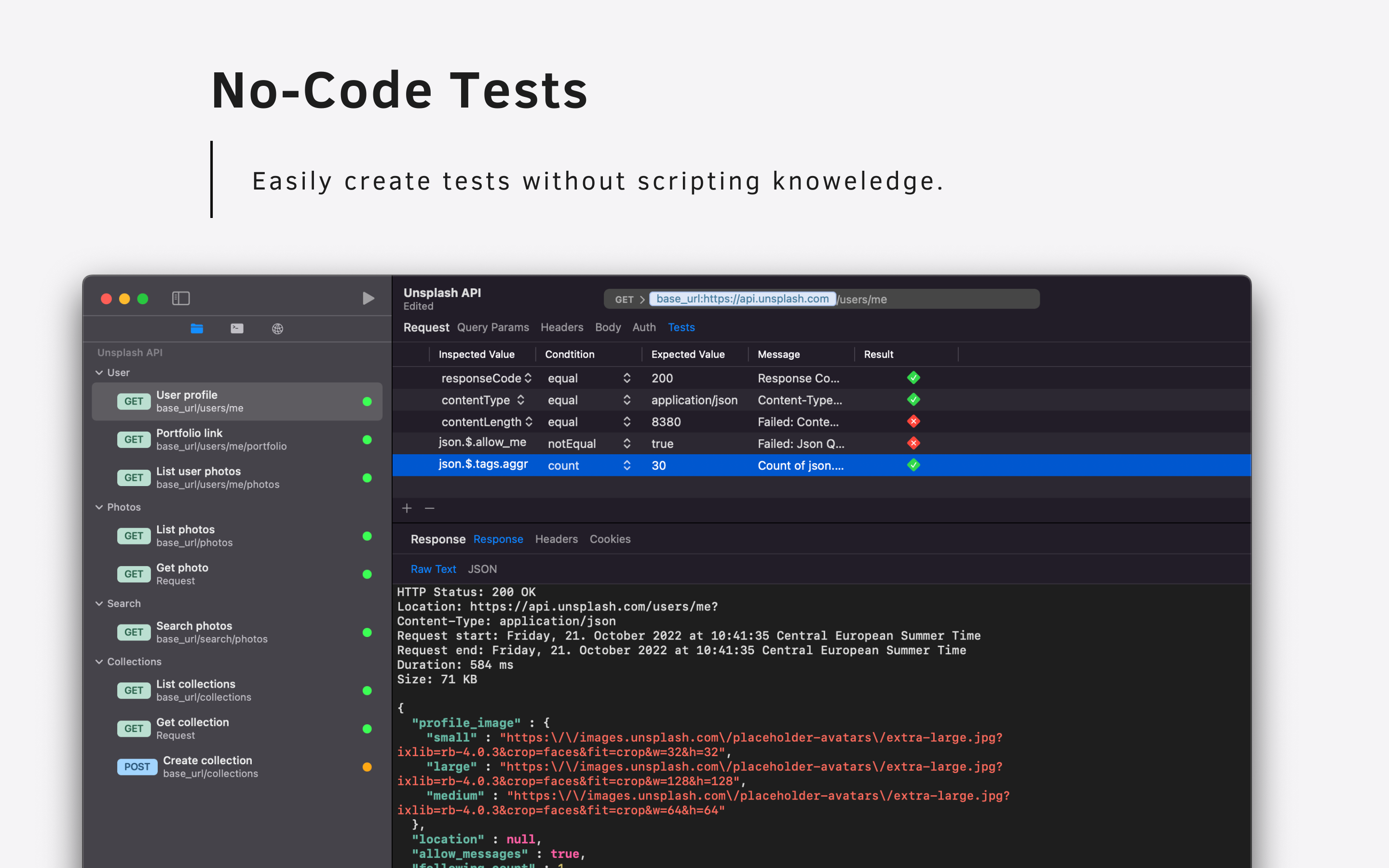
Task: Select the Raw Text response view
Action: click(434, 569)
